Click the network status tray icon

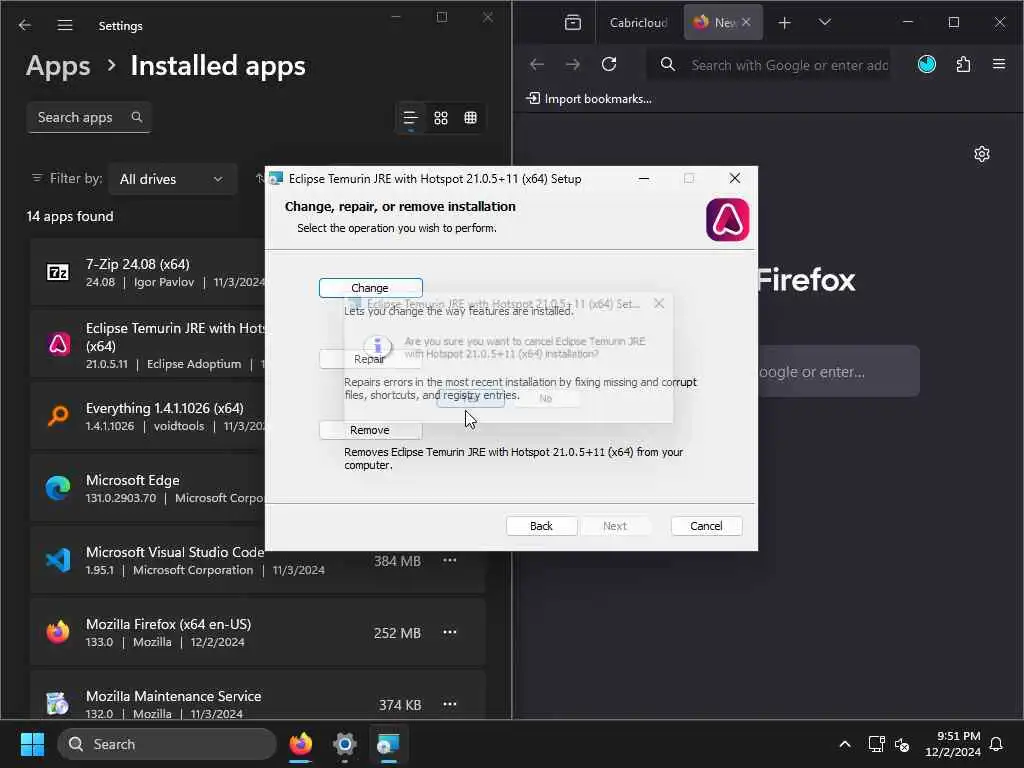tap(876, 744)
